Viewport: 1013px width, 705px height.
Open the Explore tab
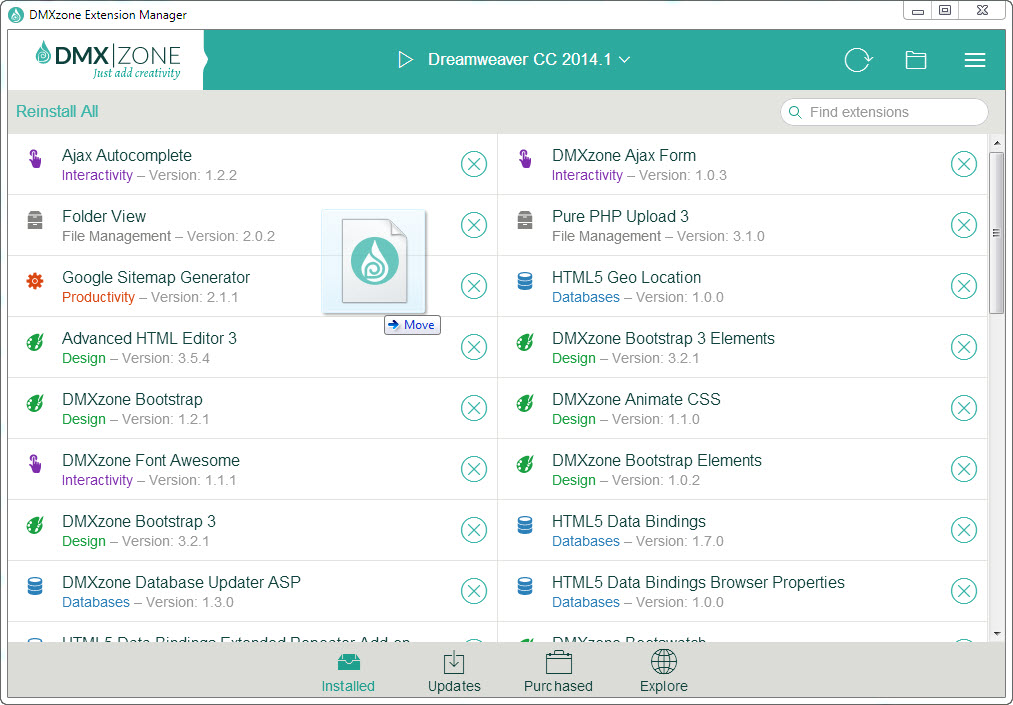(663, 673)
